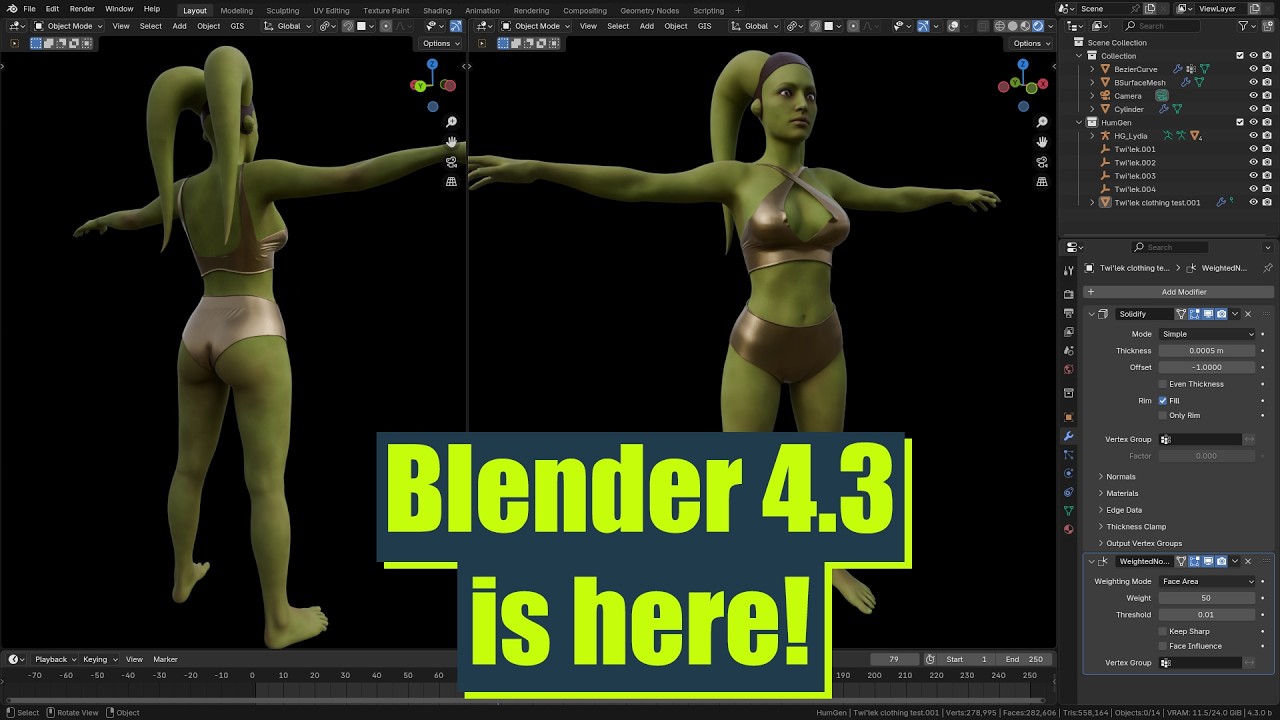Click the pan hand icon in the right viewport
Screen dimensions: 1280x720
coord(1042,142)
